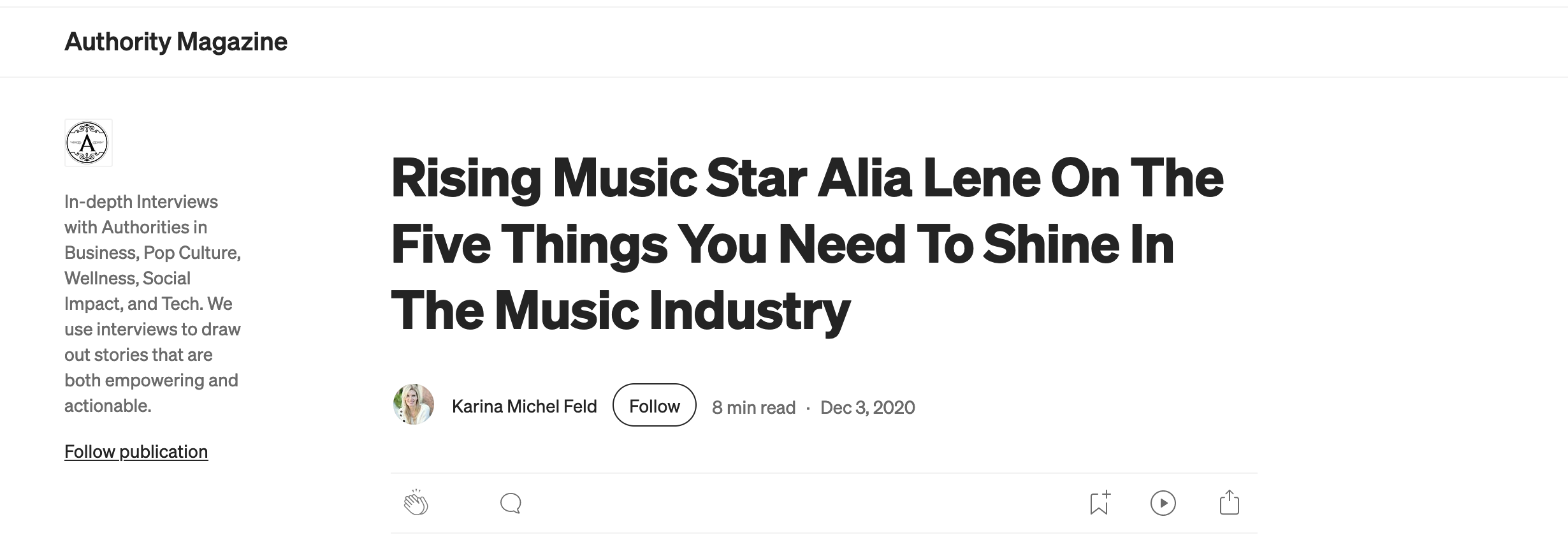
Task: Open the share icon menu
Action: pyautogui.click(x=1229, y=503)
